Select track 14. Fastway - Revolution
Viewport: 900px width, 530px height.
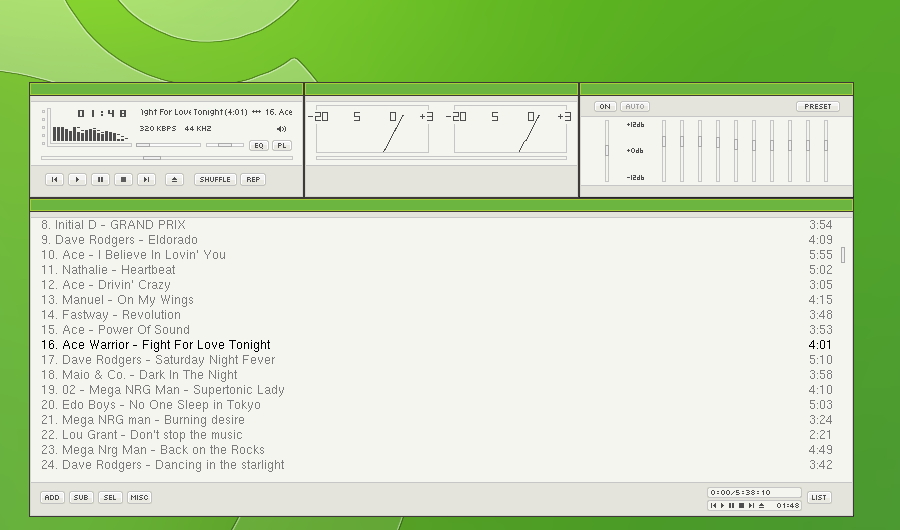pyautogui.click(x=437, y=315)
